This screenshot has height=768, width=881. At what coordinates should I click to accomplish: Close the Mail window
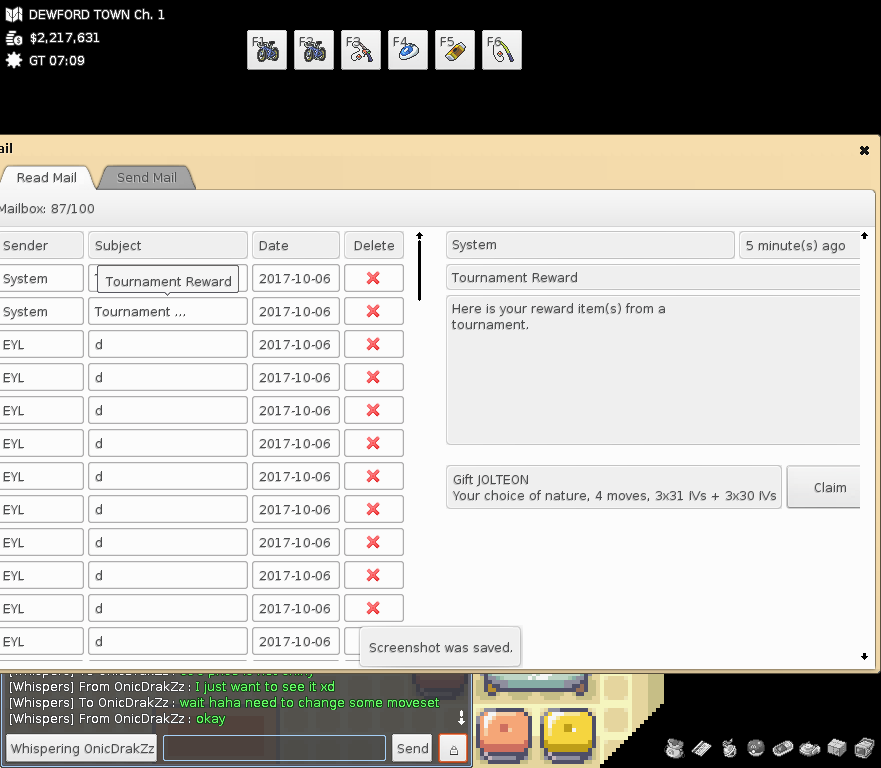pyautogui.click(x=864, y=150)
